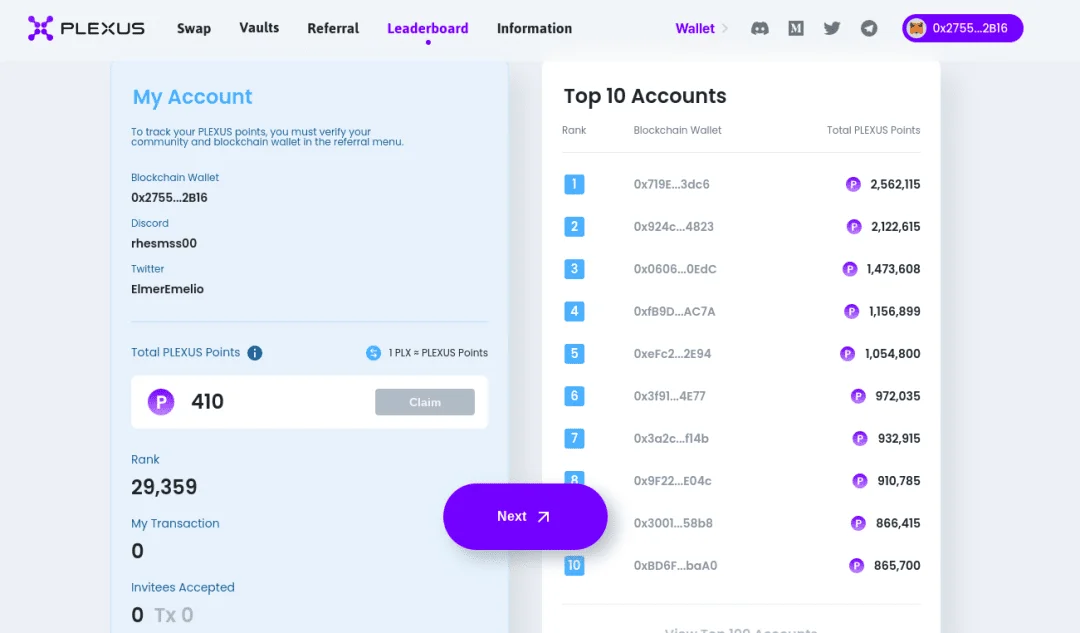Click rank 6 badge
Viewport: 1080px width, 633px height.
pyautogui.click(x=574, y=396)
